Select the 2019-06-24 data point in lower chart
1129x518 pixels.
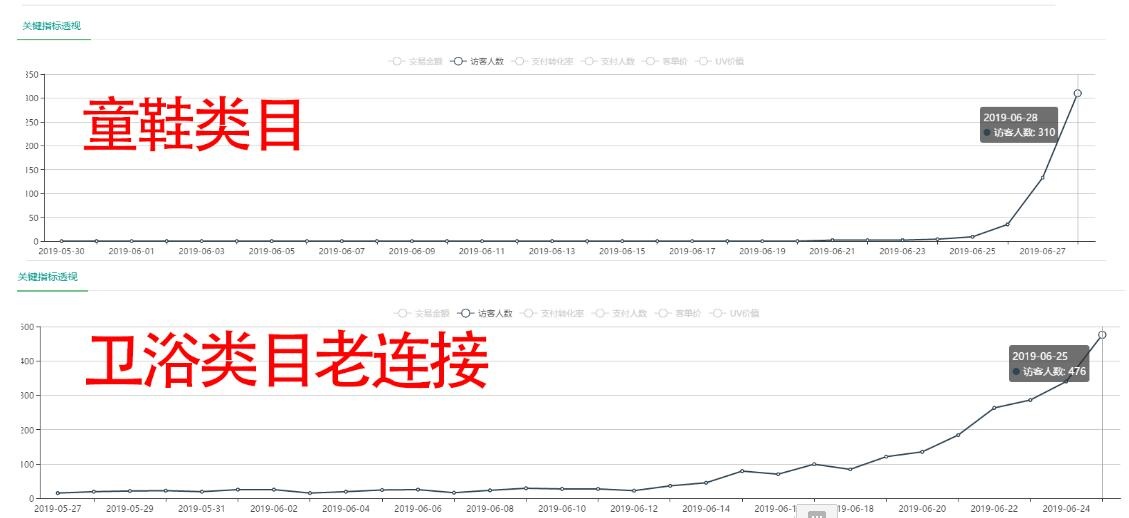[1066, 381]
